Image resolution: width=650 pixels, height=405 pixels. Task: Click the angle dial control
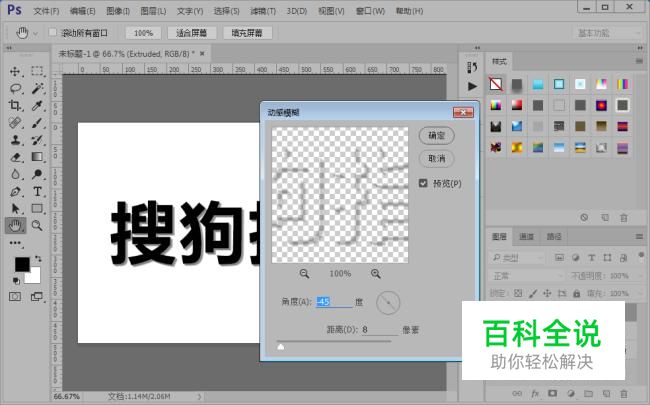click(x=388, y=303)
